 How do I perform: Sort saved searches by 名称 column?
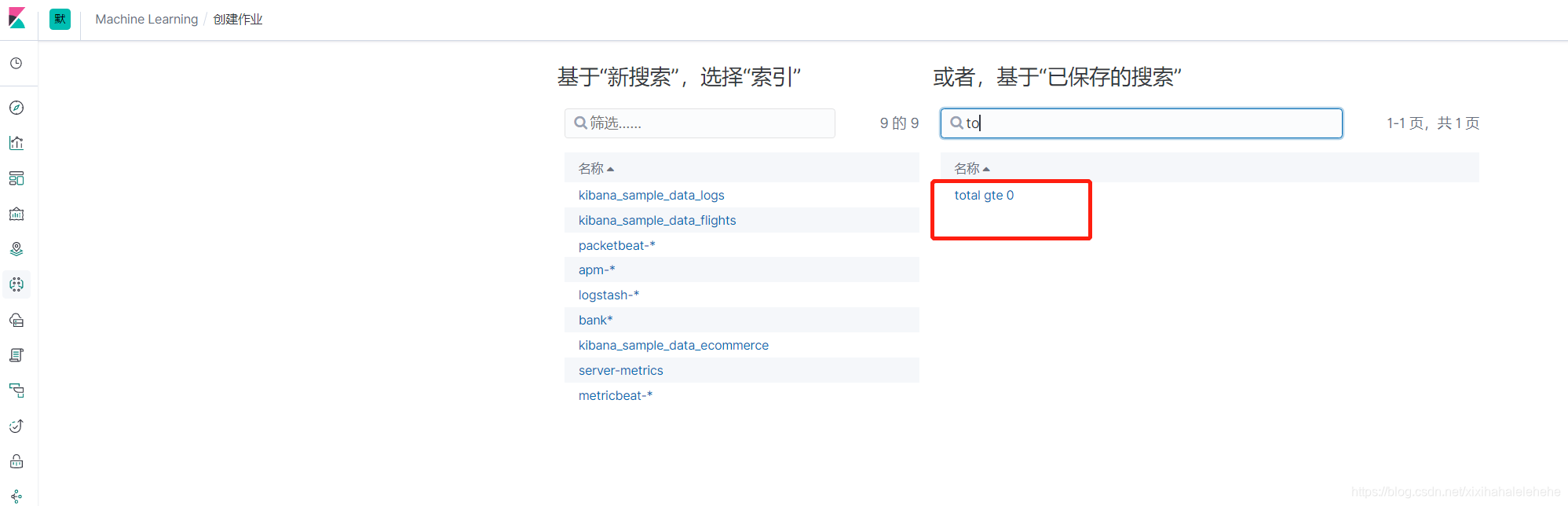point(972,168)
